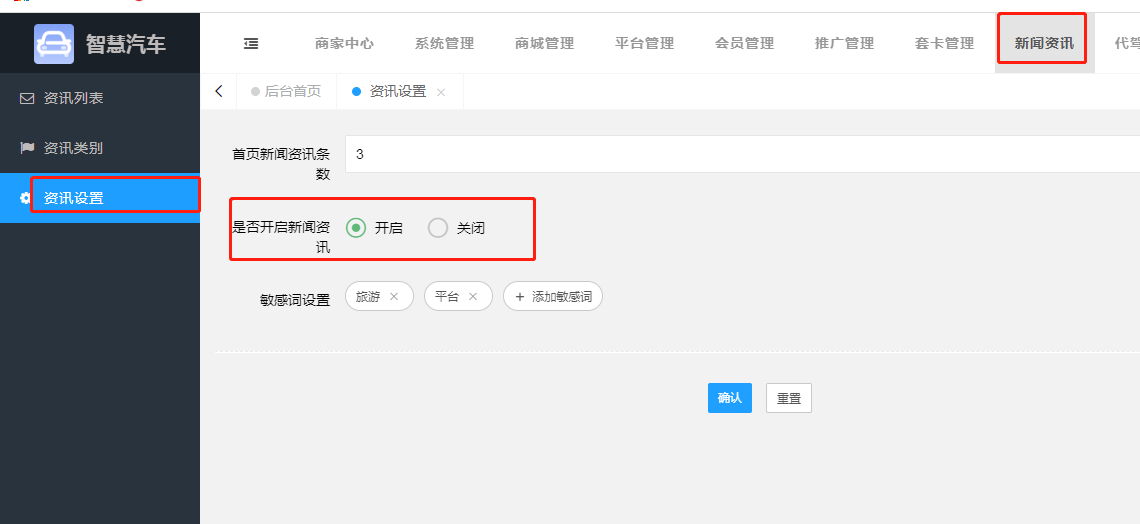Switch to the 后台首页 tab
Screen dimensions: 1140x524
click(286, 92)
